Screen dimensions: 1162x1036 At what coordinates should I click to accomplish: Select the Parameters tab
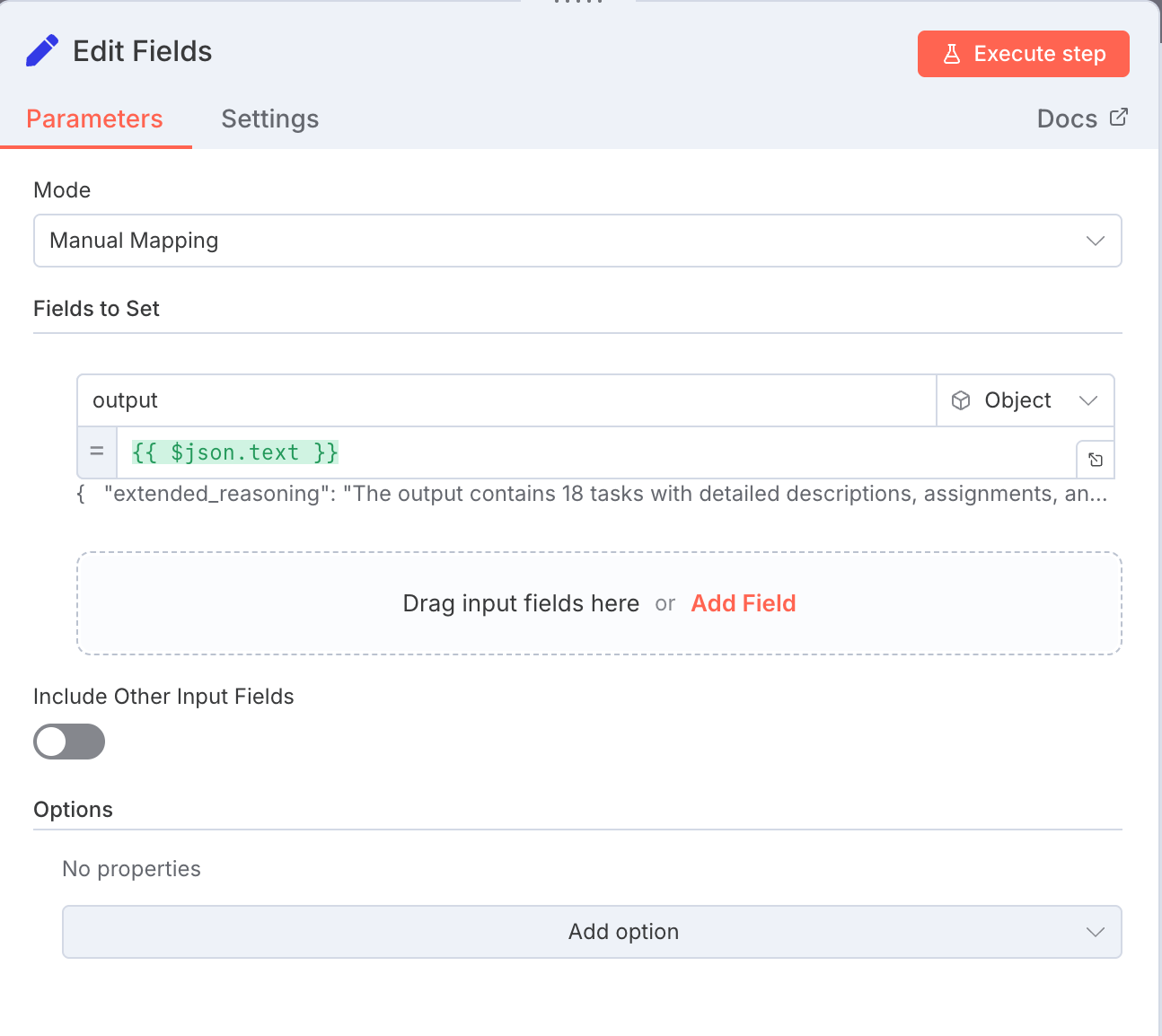[94, 119]
